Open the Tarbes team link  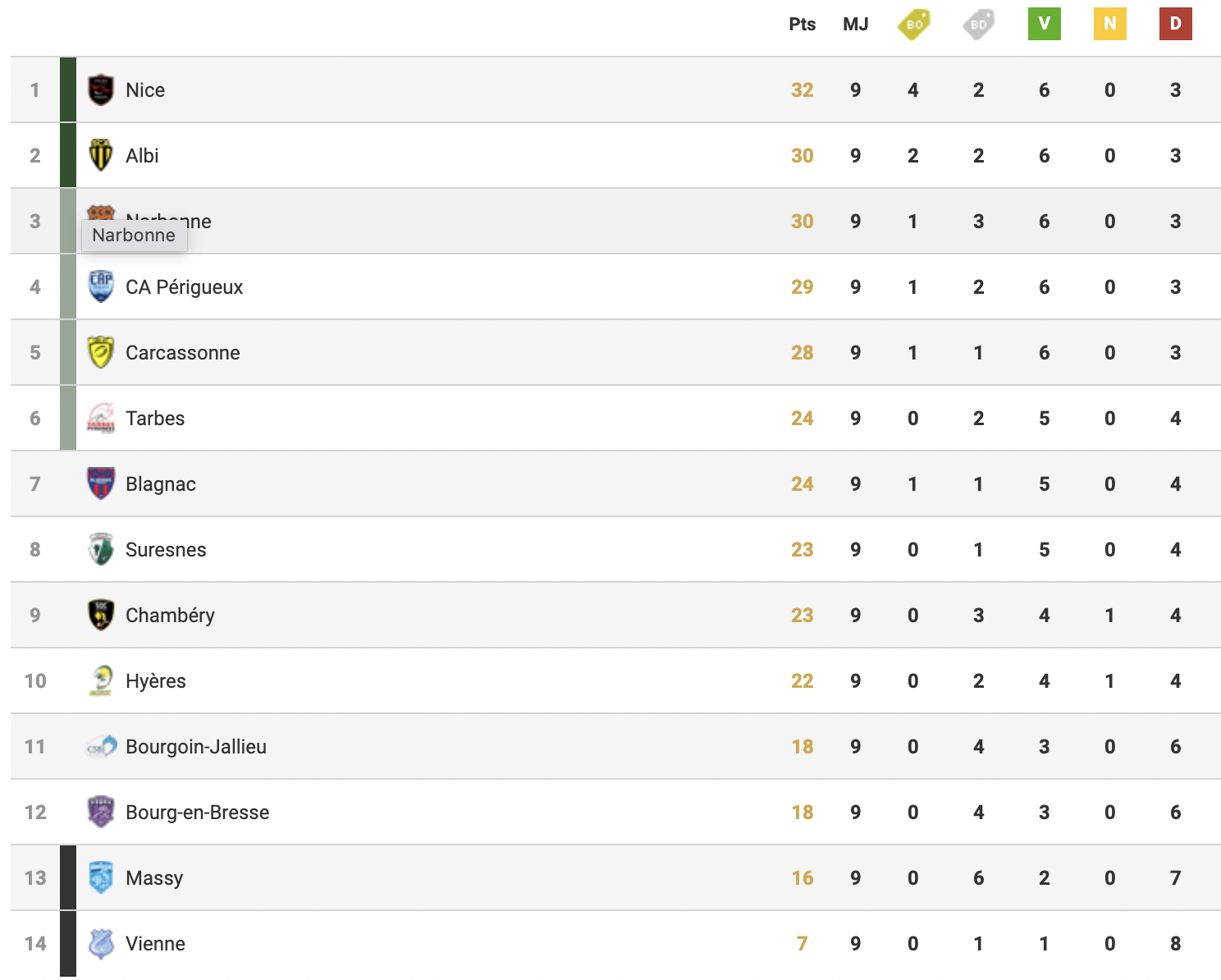pos(155,418)
